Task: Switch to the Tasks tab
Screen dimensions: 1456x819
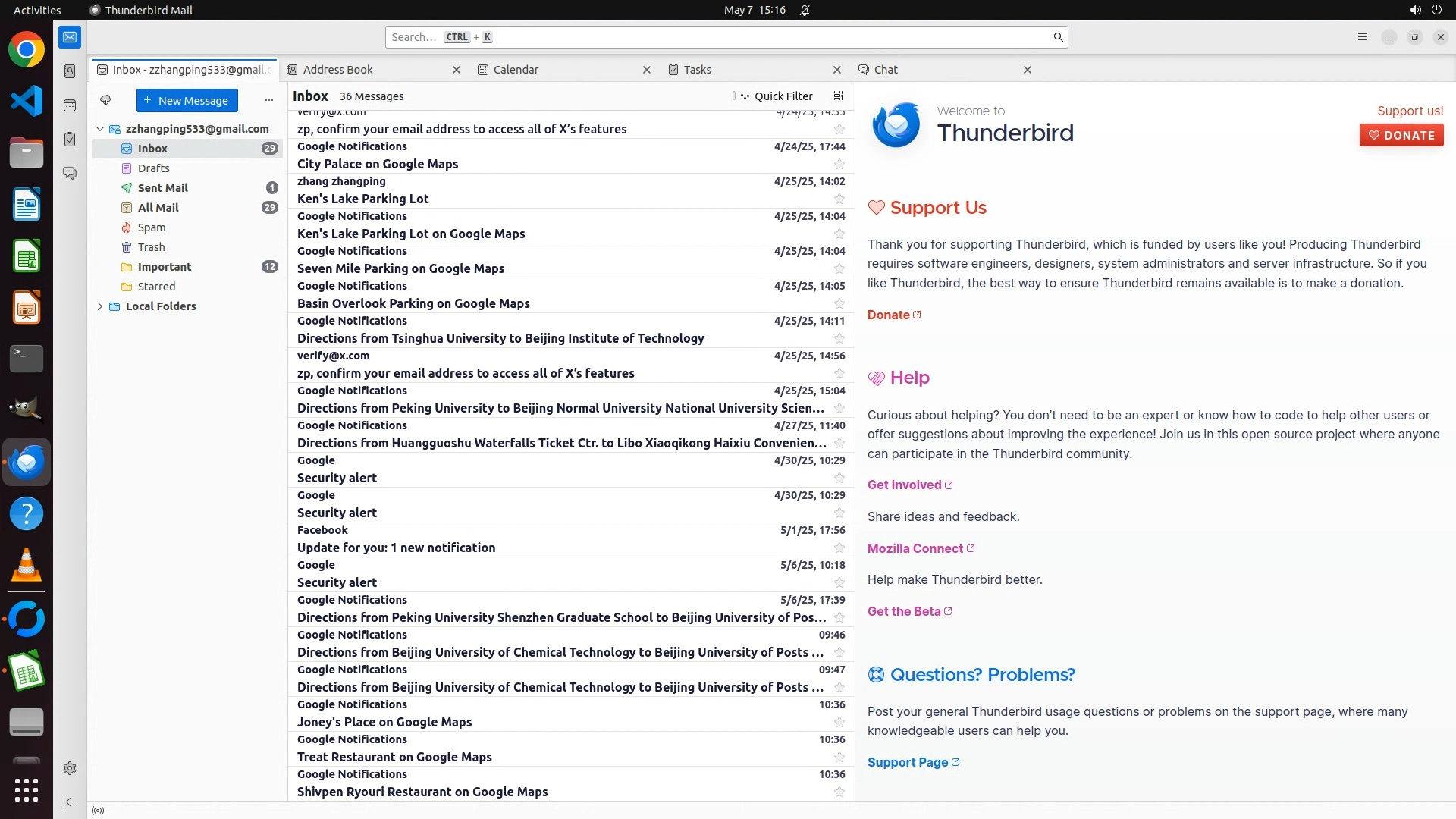Action: coord(697,70)
